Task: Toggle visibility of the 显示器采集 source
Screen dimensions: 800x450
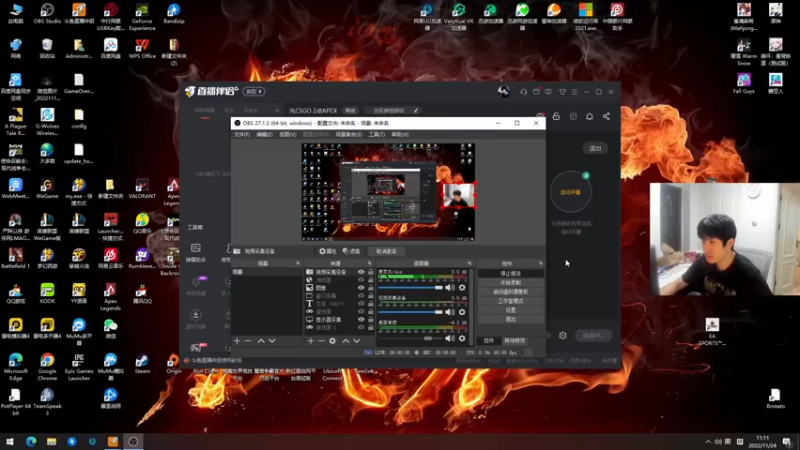Action: (361, 319)
